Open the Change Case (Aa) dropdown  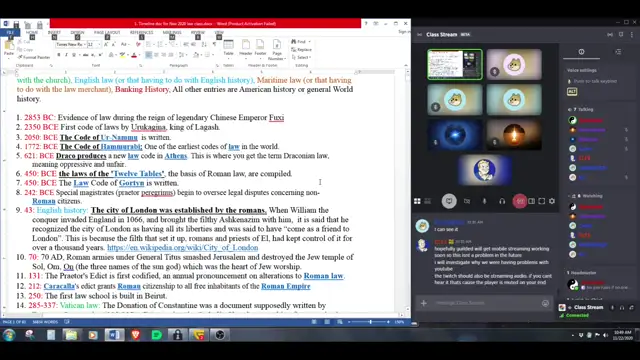coord(124,44)
